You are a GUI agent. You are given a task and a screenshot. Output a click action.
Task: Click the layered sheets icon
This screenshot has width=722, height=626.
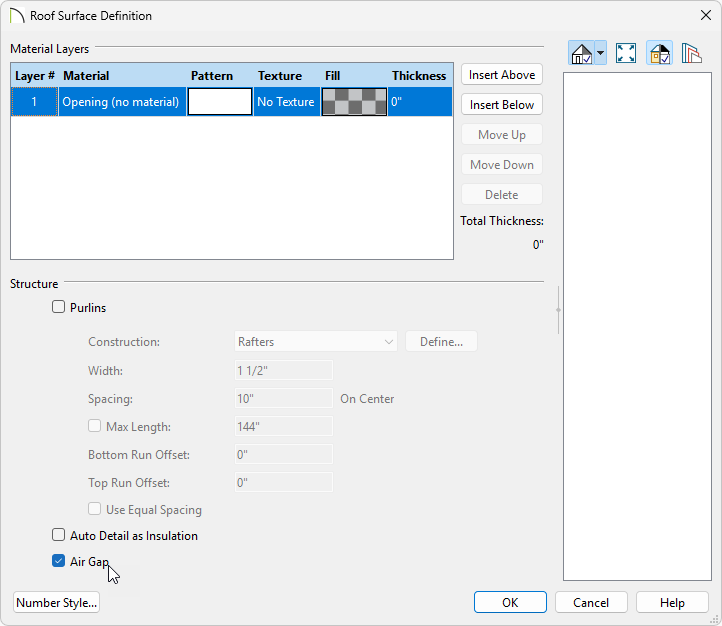point(691,54)
